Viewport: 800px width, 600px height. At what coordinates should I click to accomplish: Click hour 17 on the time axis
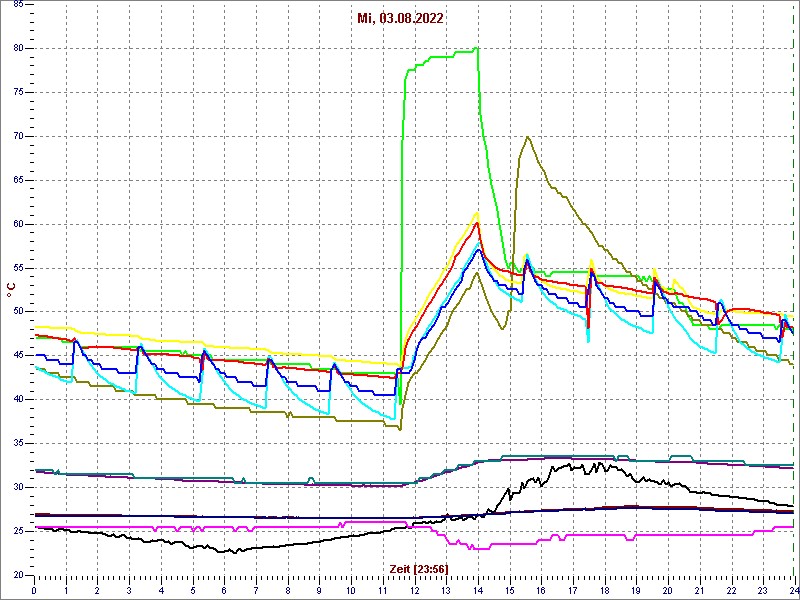[572, 591]
